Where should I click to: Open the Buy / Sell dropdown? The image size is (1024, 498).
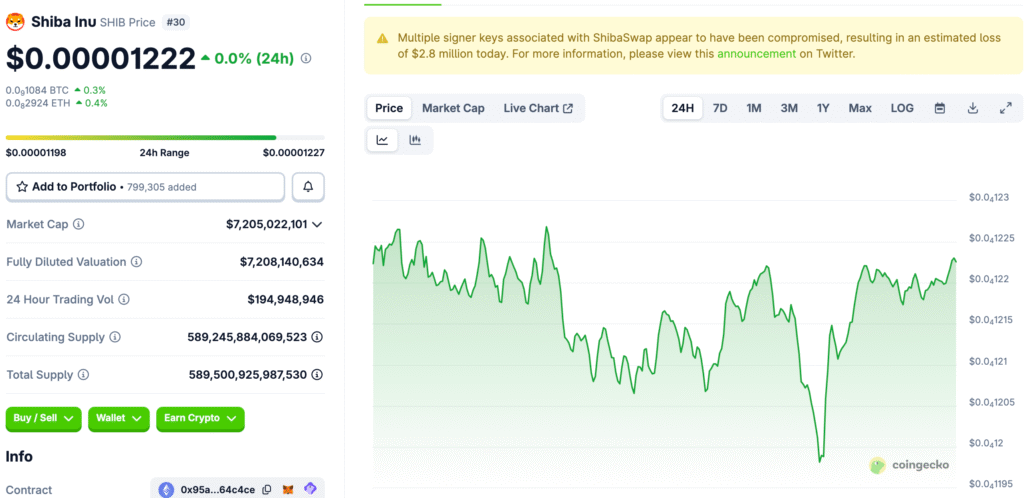coord(44,418)
